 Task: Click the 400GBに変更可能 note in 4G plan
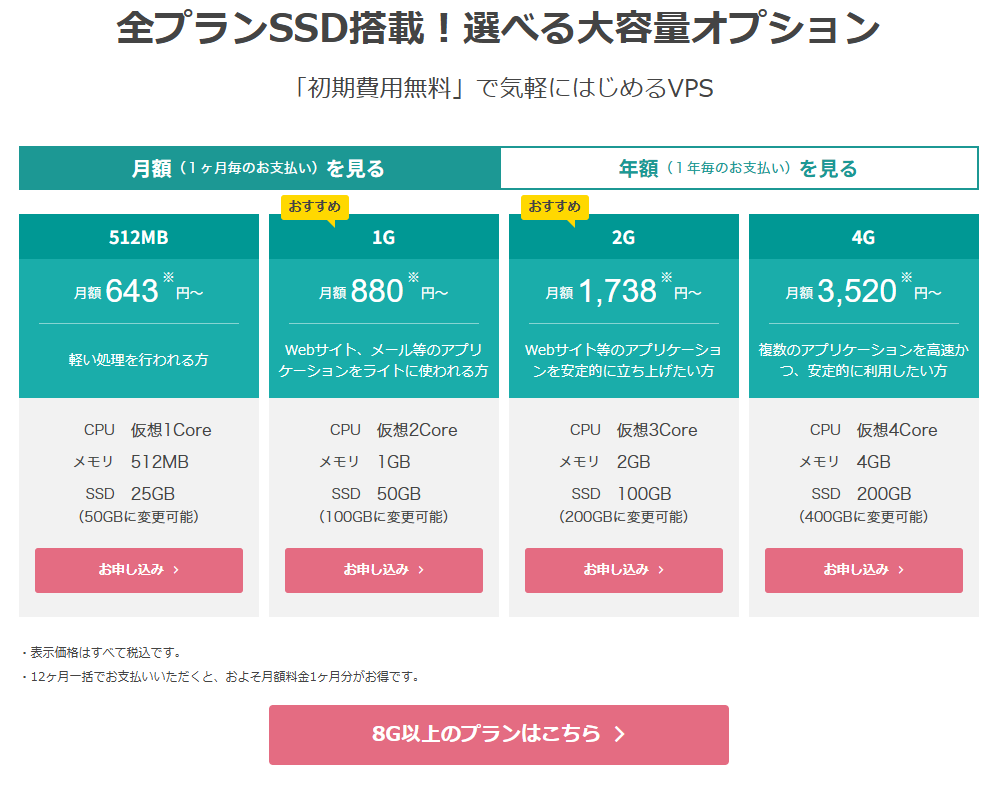(864, 517)
